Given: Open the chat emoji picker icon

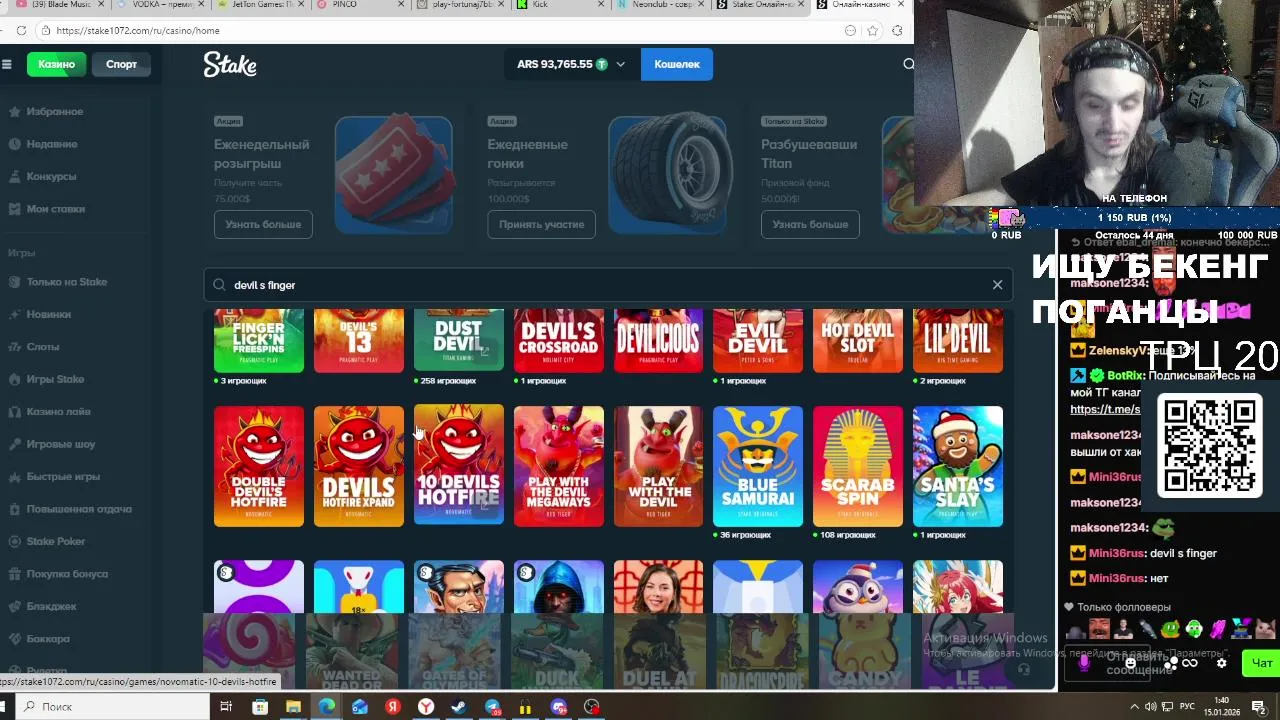Looking at the screenshot, I should [1131, 662].
